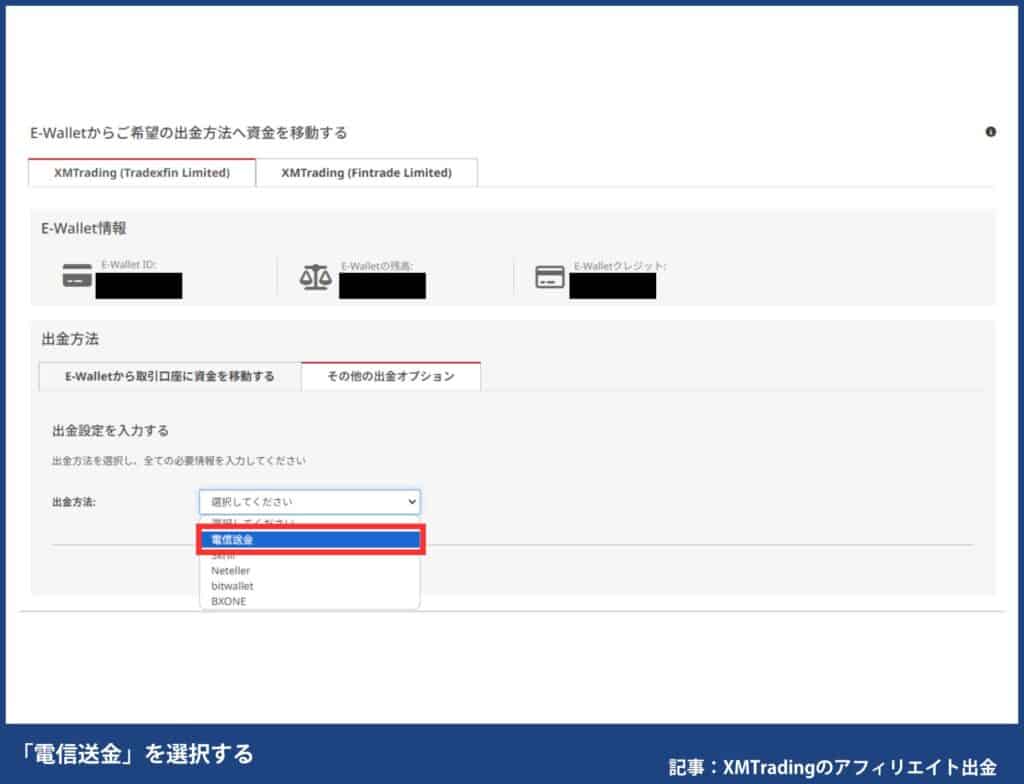This screenshot has height=784, width=1024.
Task: Open the その他の出金オプション tab
Action: pyautogui.click(x=391, y=377)
